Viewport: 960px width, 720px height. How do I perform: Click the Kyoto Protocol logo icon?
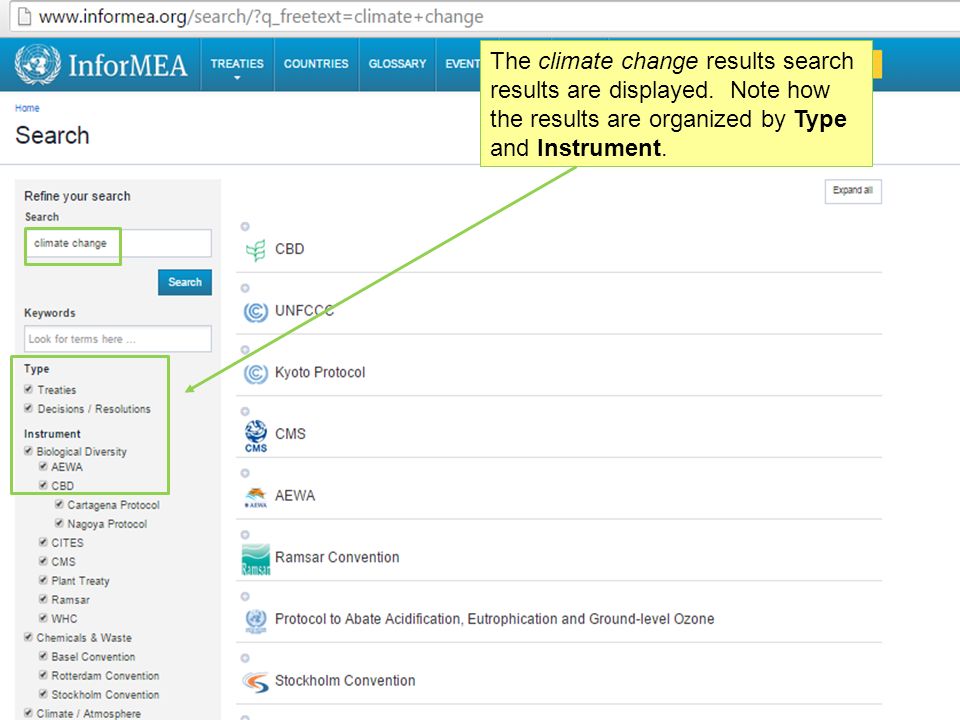pyautogui.click(x=255, y=373)
